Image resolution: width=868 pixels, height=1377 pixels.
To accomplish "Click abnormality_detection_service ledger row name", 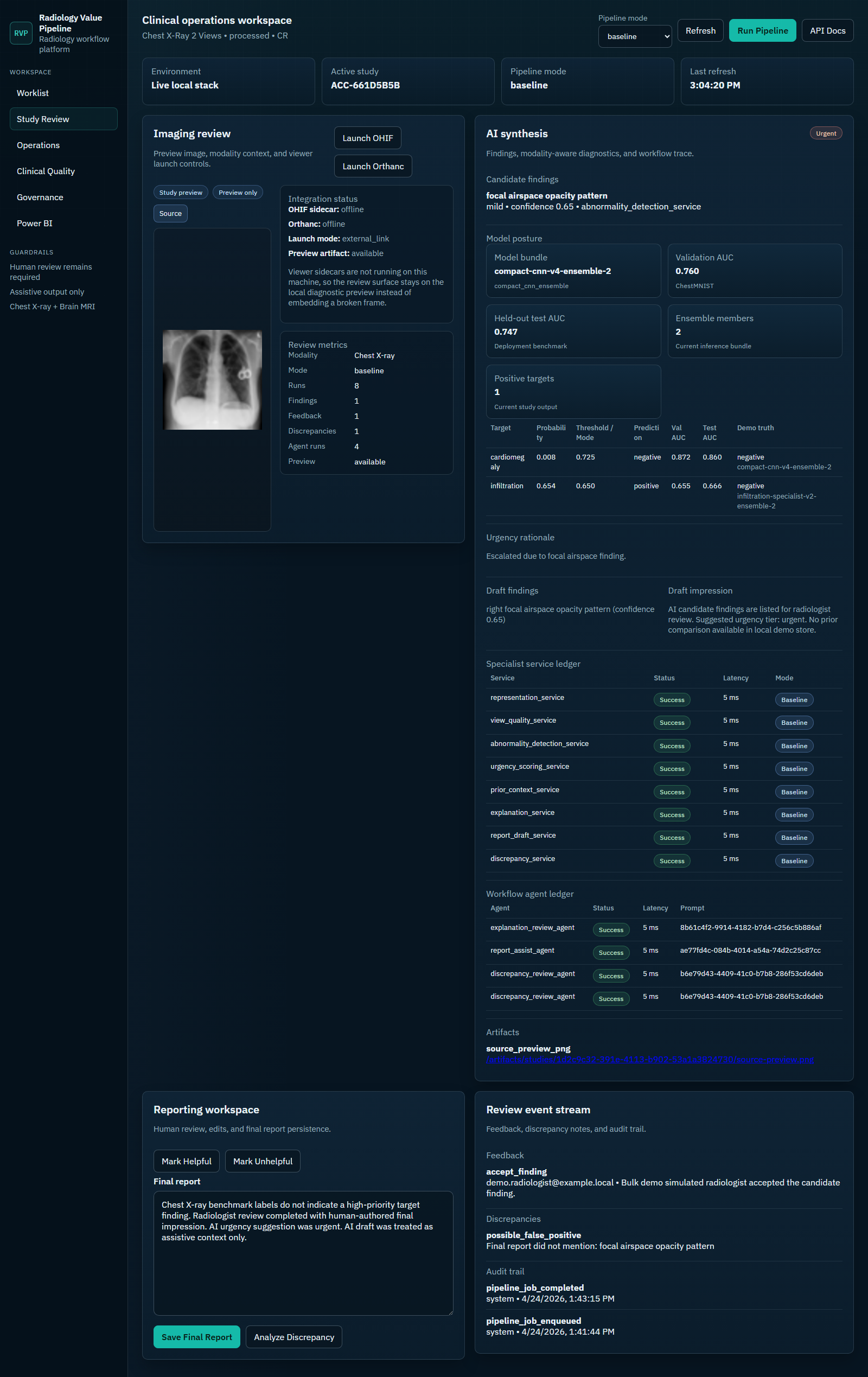I will point(539,743).
